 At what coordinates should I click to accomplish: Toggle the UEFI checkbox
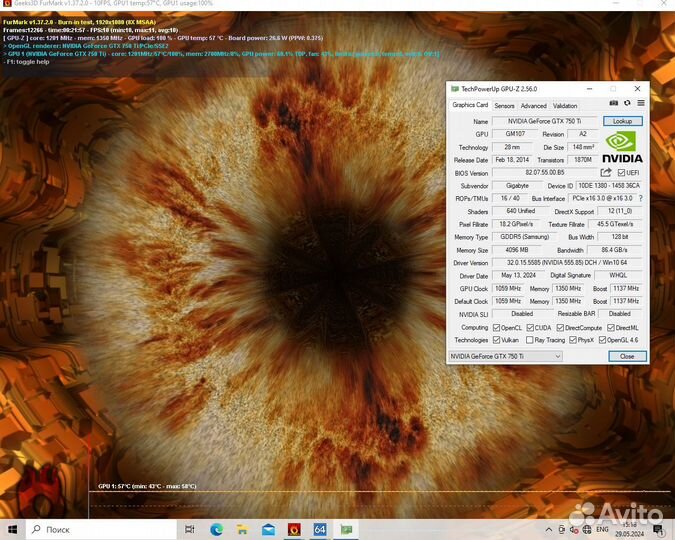[622, 173]
